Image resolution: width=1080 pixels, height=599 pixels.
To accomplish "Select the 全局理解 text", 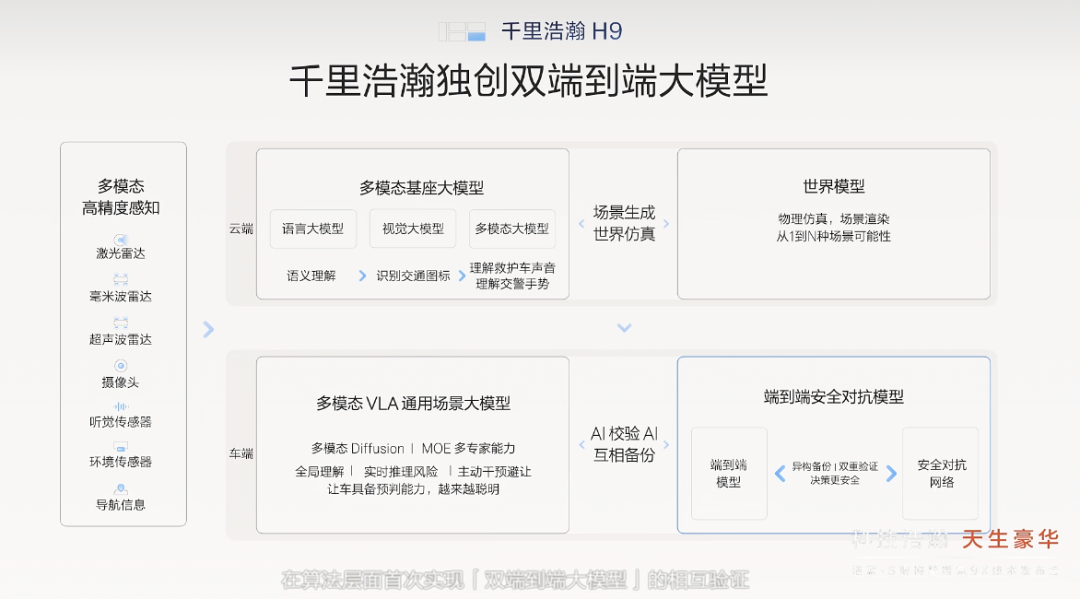I will click(320, 472).
